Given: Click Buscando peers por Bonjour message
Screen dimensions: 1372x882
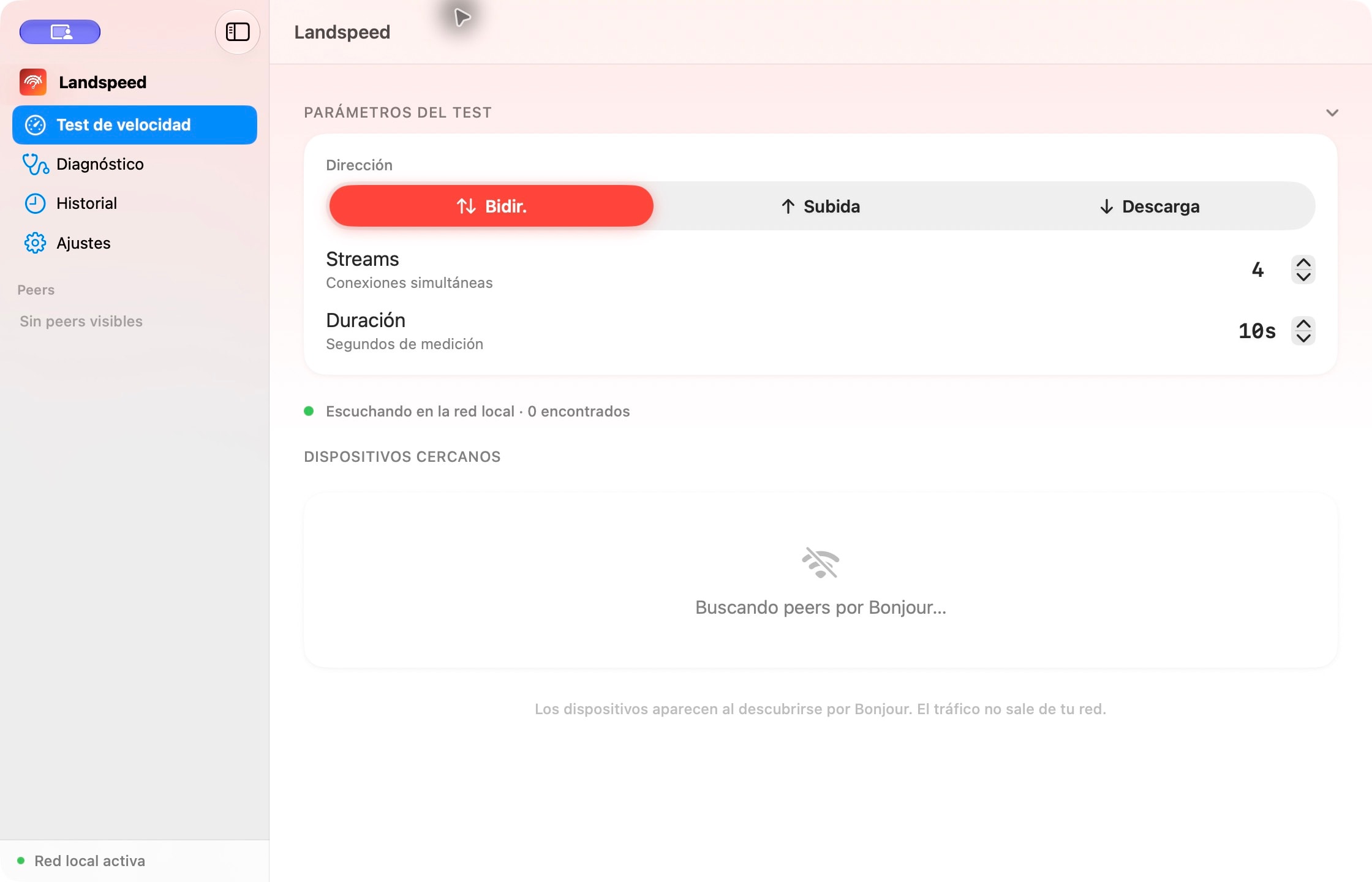Looking at the screenshot, I should coord(821,607).
